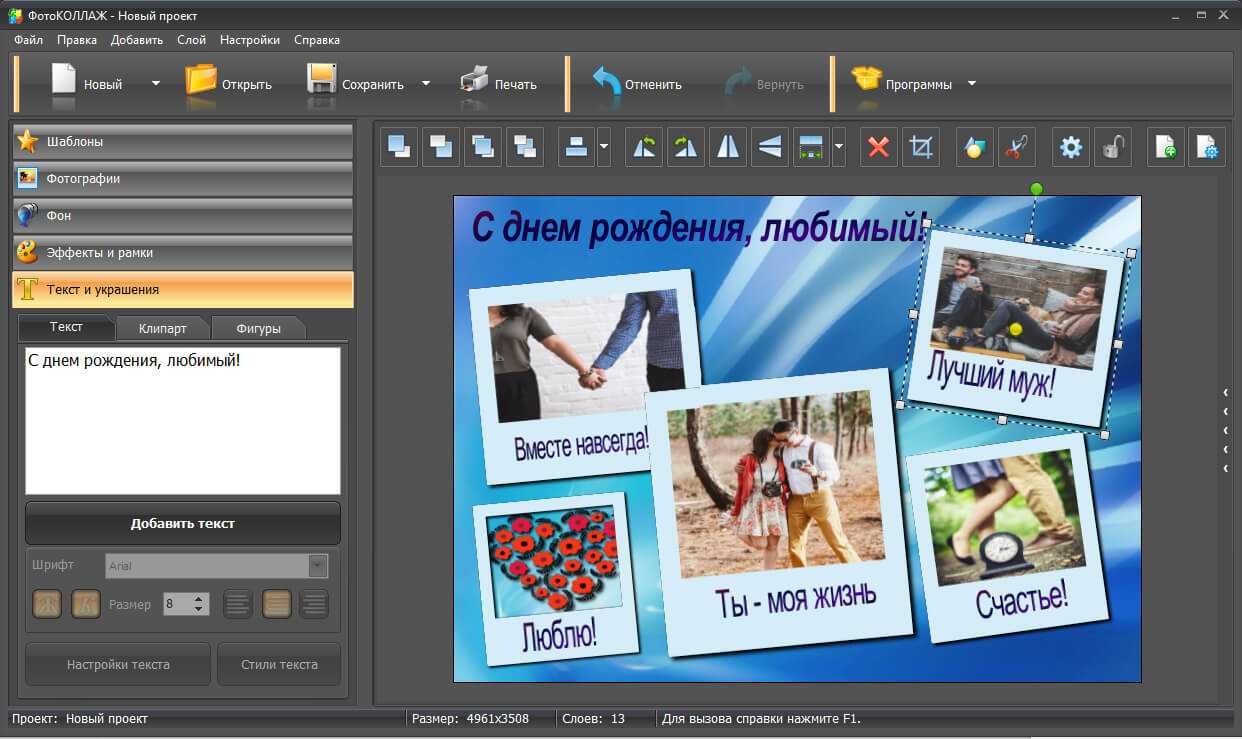The width and height of the screenshot is (1242, 739).
Task: Expand the Программы dropdown arrow
Action: (971, 84)
